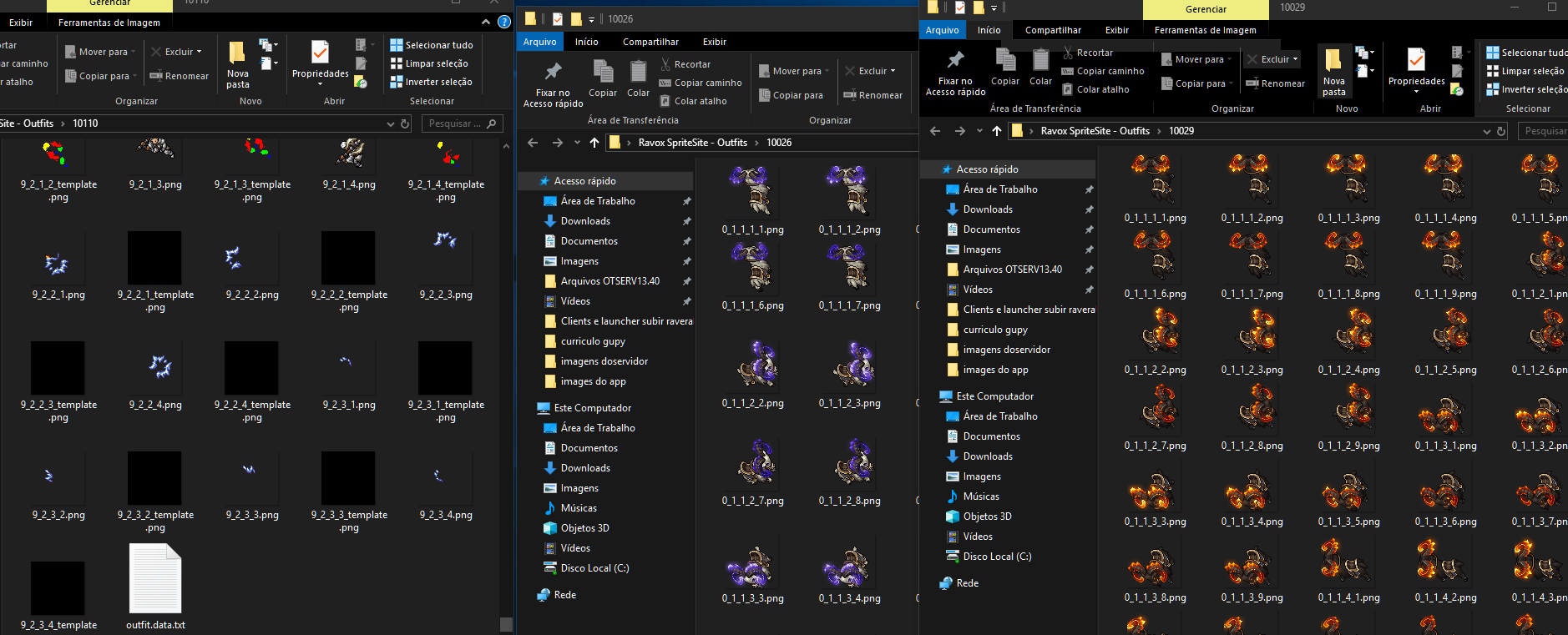Screen dimensions: 1568x635
Task: Open Ferramentas de Imagem tab in 10029 window
Action: (1205, 30)
